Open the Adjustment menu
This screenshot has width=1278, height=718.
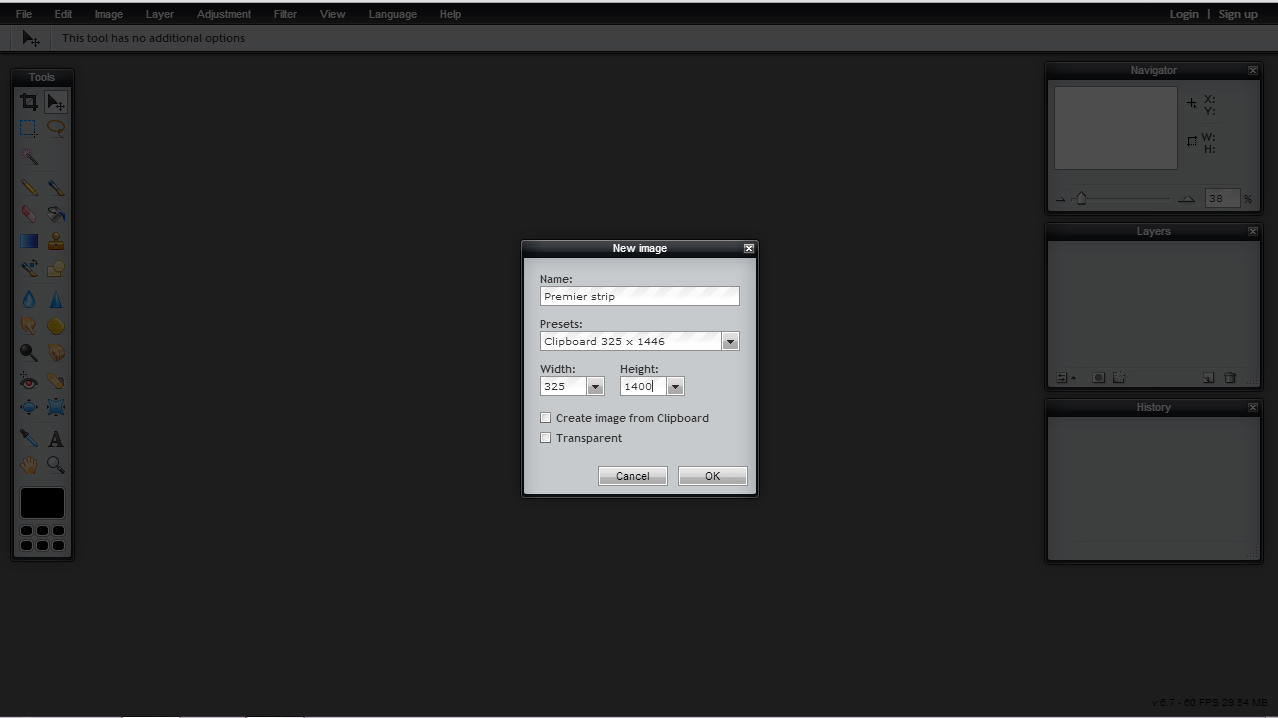coord(224,14)
